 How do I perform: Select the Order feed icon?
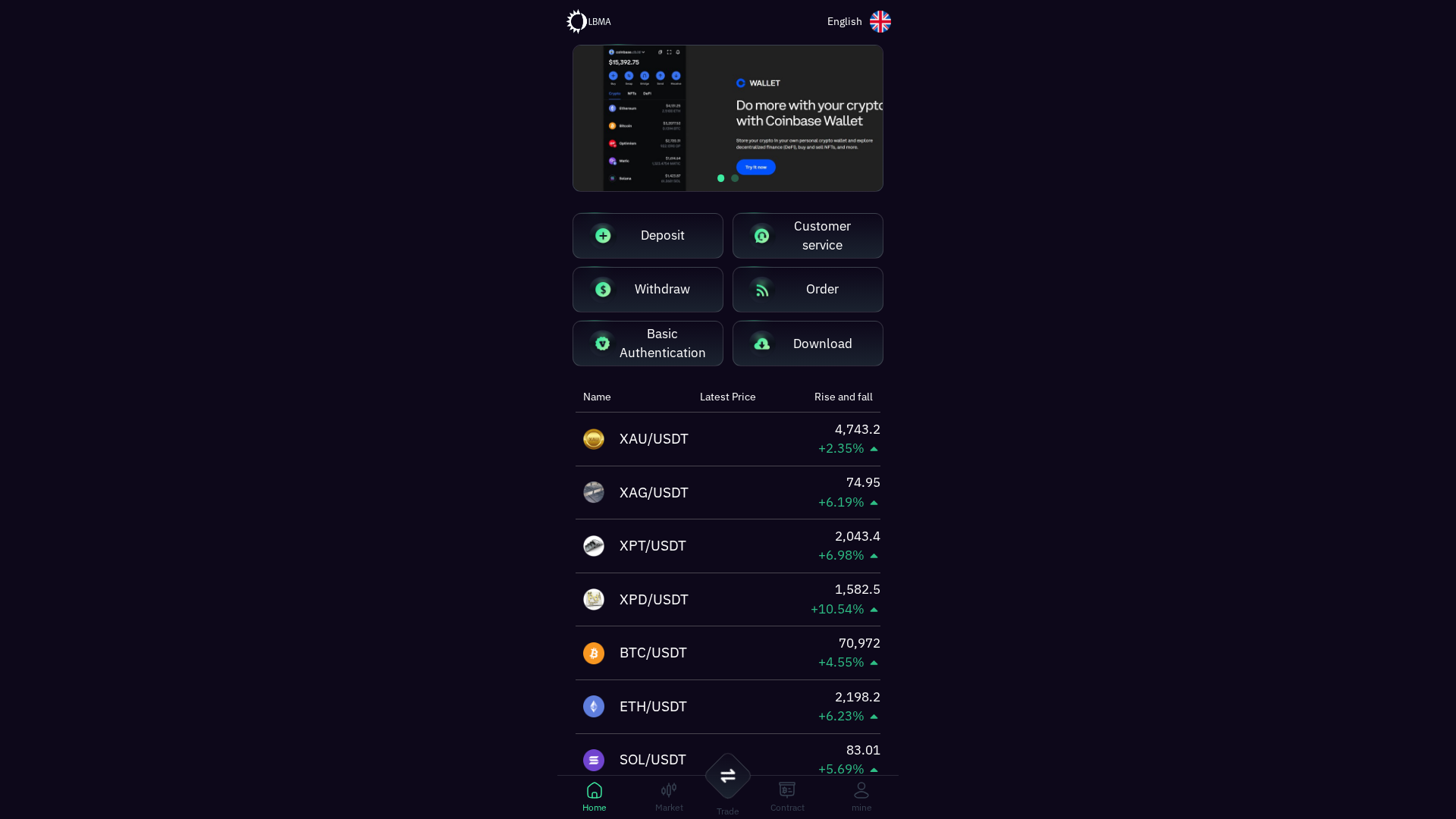pos(761,289)
